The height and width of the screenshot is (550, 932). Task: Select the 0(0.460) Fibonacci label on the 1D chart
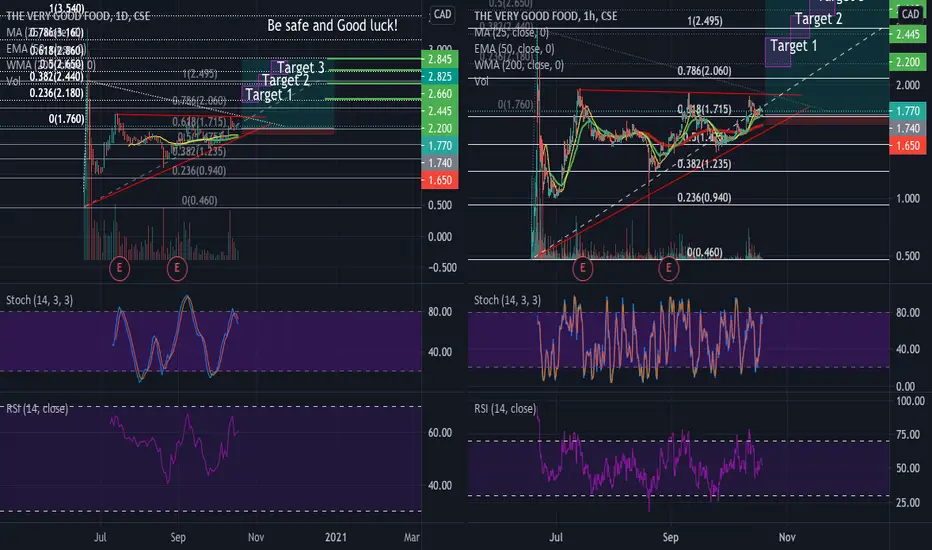(199, 200)
